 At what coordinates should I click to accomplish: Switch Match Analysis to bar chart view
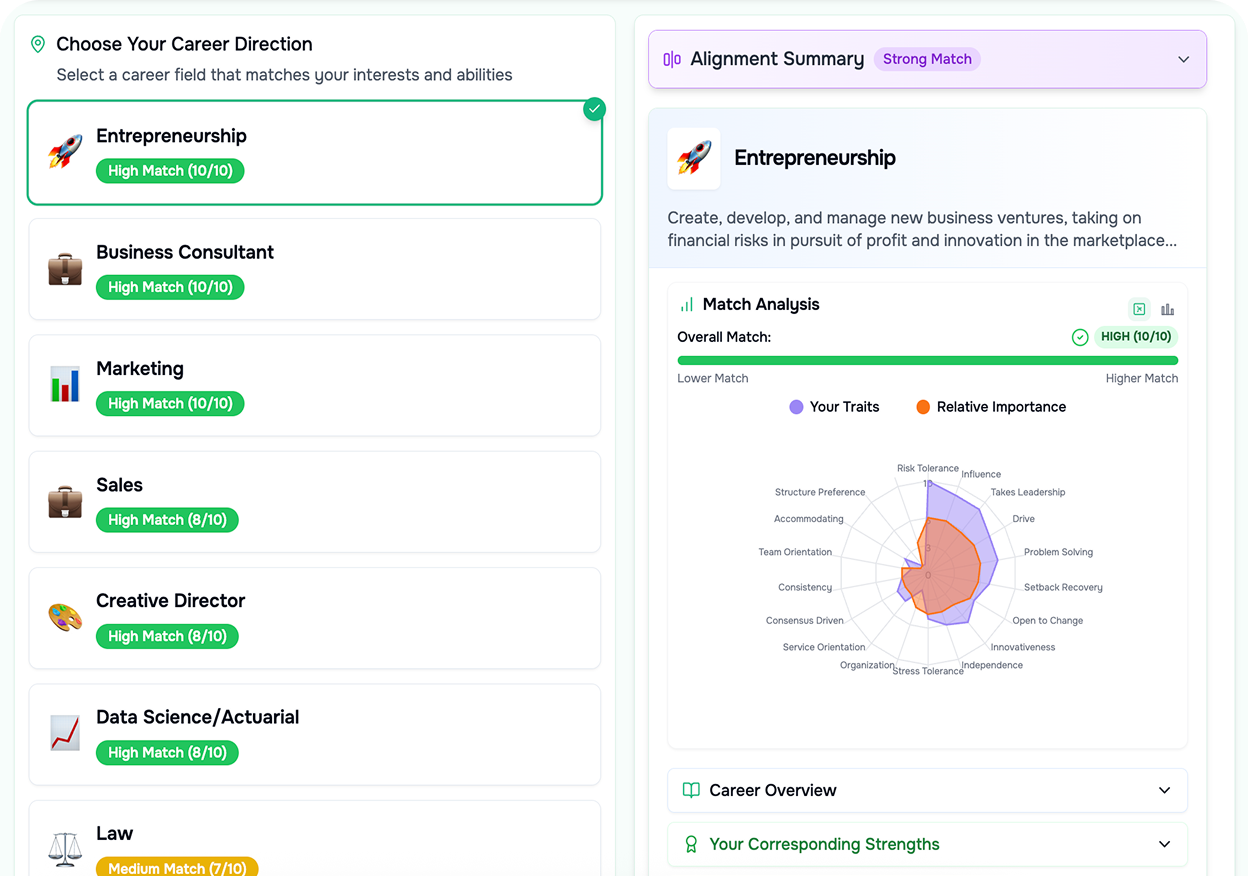pyautogui.click(x=1167, y=309)
